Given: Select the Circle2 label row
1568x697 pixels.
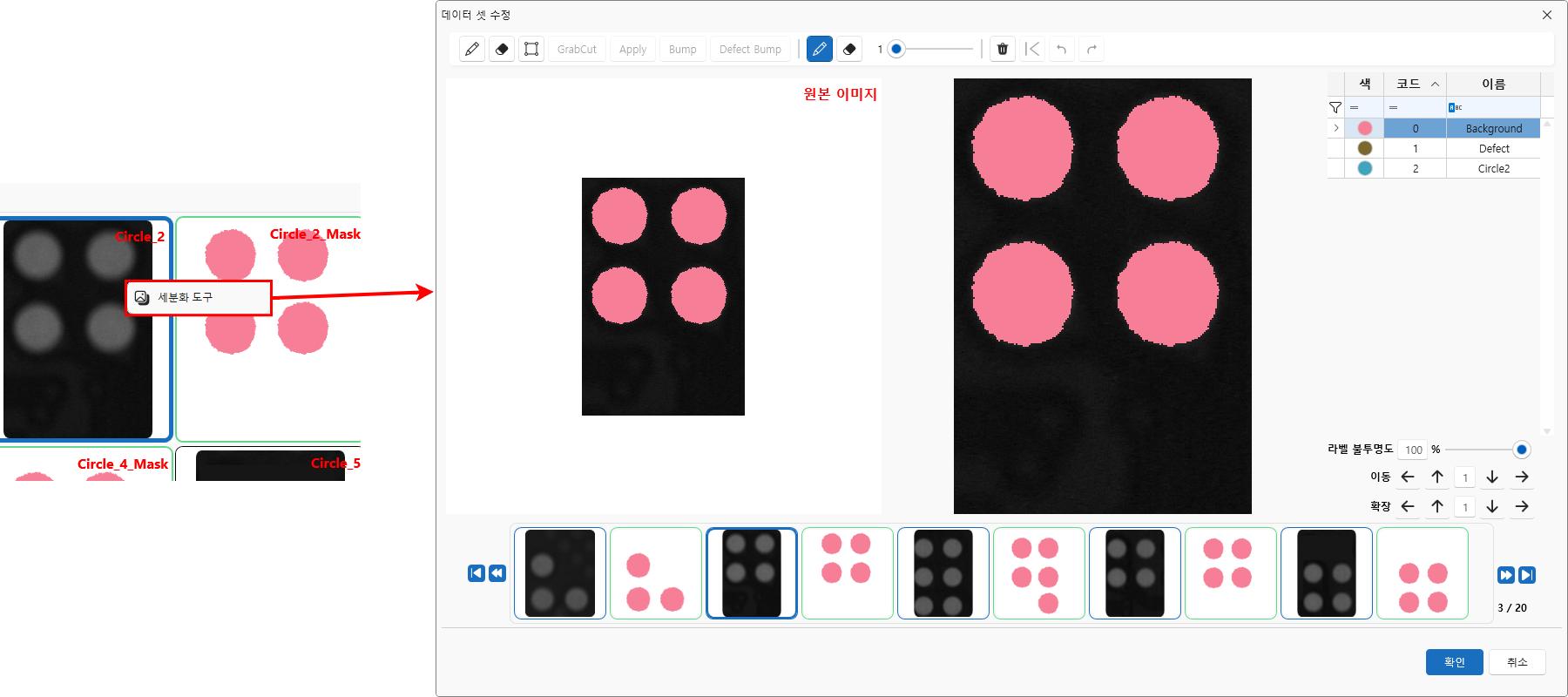Looking at the screenshot, I should [1493, 168].
